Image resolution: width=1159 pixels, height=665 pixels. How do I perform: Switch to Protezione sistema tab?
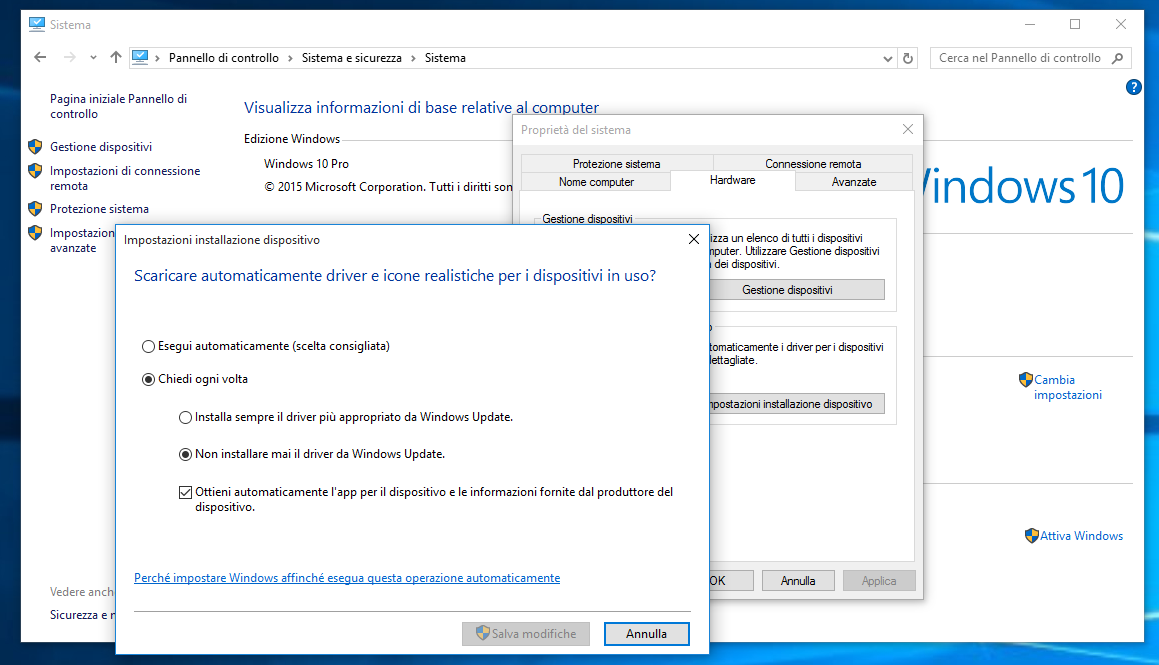pyautogui.click(x=616, y=163)
